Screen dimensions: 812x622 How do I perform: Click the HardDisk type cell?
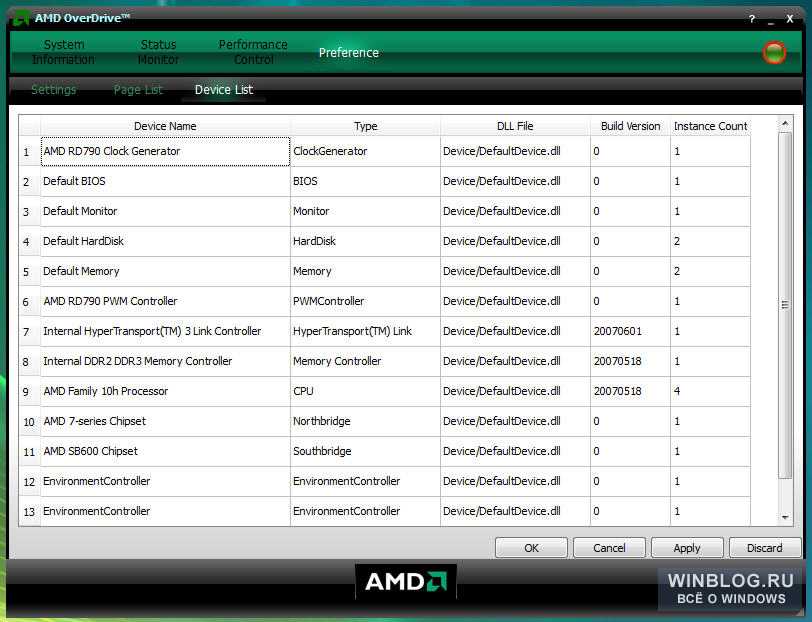click(x=365, y=241)
